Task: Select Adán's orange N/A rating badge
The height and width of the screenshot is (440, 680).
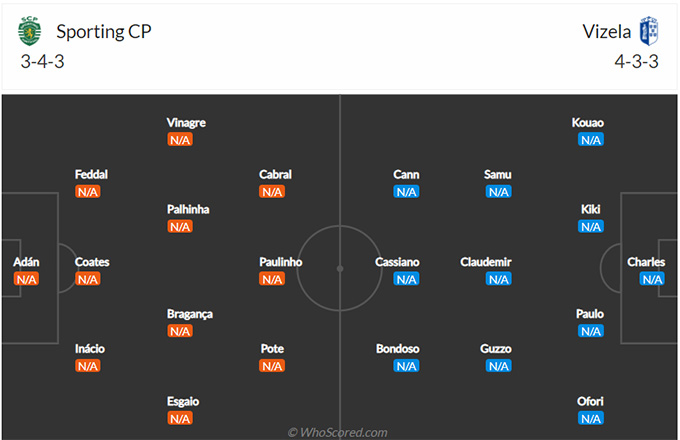Action: pyautogui.click(x=26, y=279)
